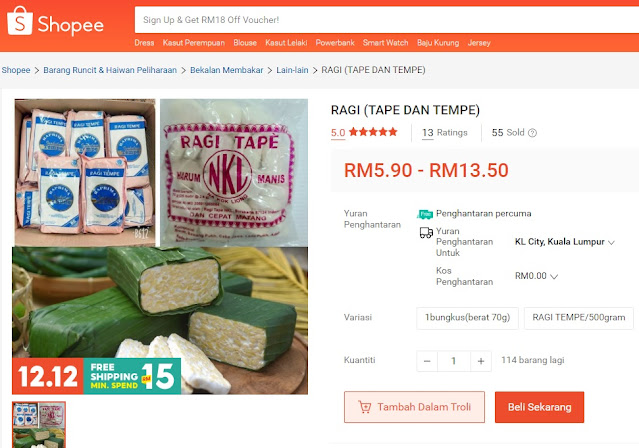This screenshot has width=639, height=448.
Task: Open the Barang Runcit & Haiwan Peliharaan breadcrumb
Action: [x=110, y=70]
